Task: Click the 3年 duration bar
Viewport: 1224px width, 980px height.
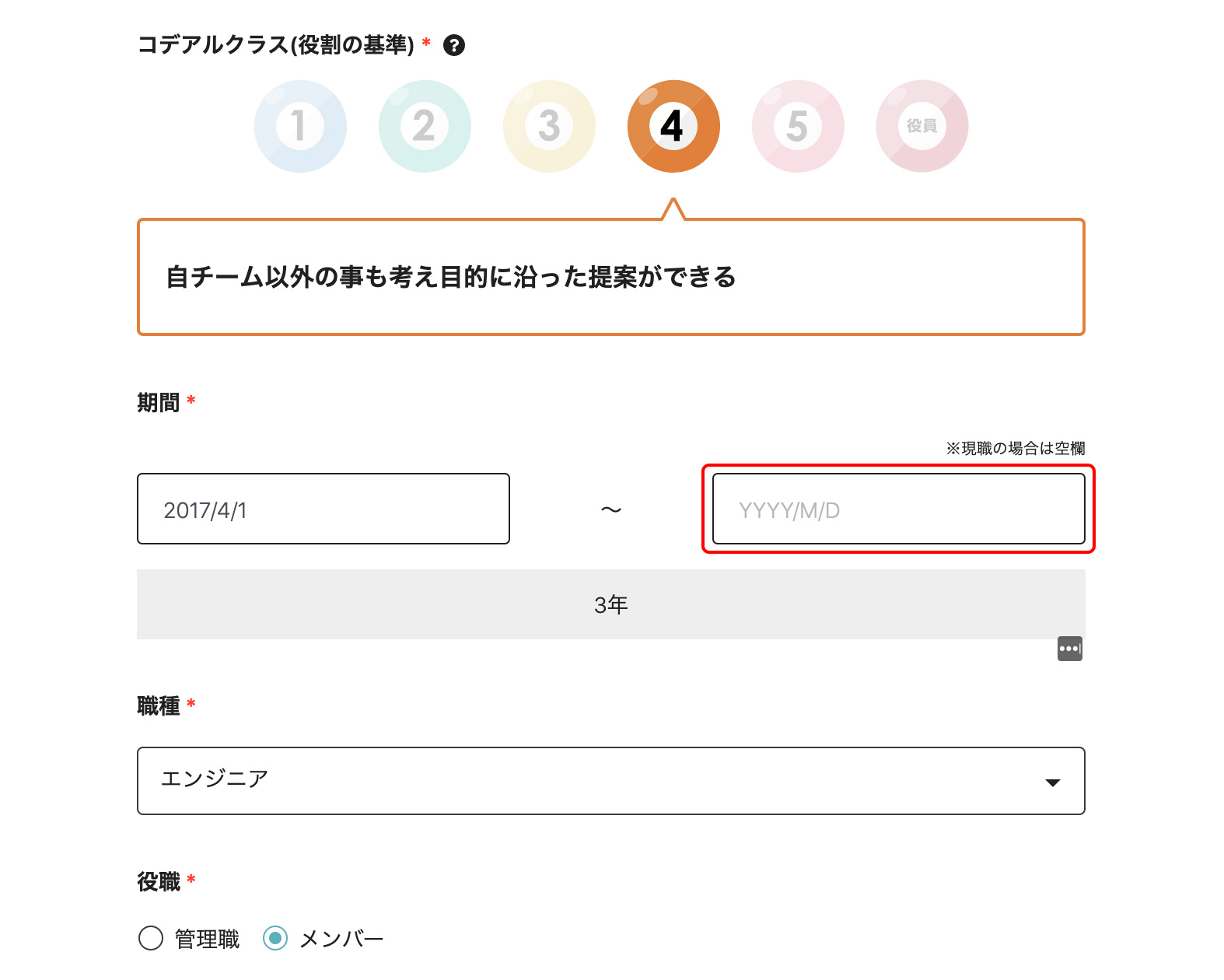Action: point(611,604)
